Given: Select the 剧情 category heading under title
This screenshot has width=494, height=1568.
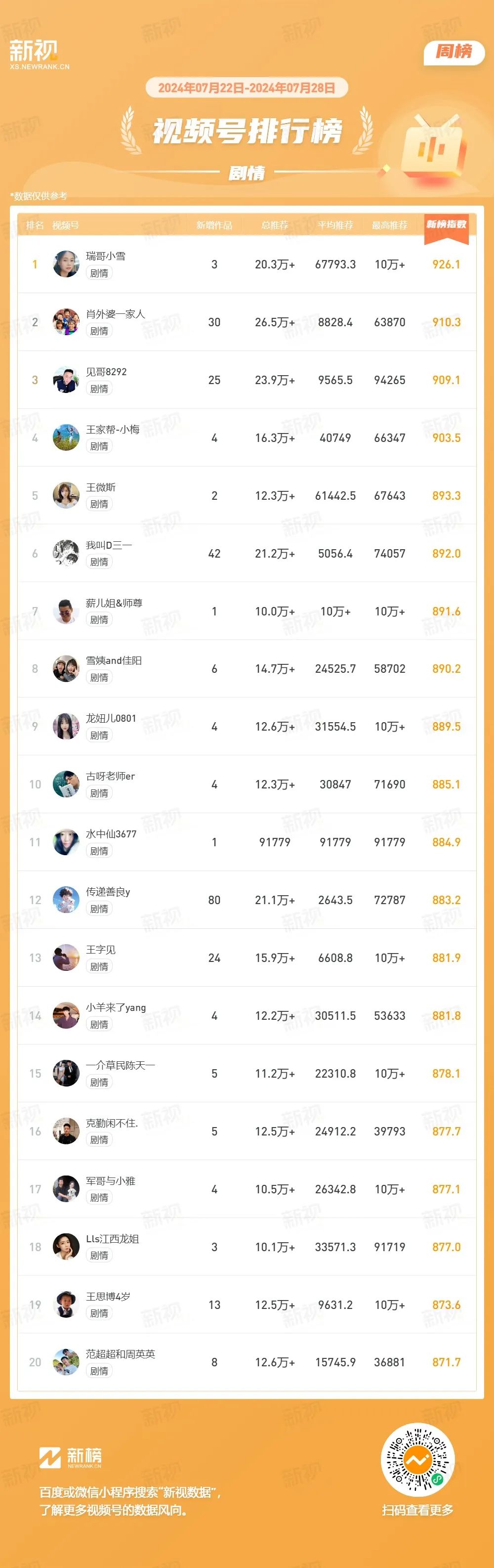Looking at the screenshot, I should coord(247,174).
